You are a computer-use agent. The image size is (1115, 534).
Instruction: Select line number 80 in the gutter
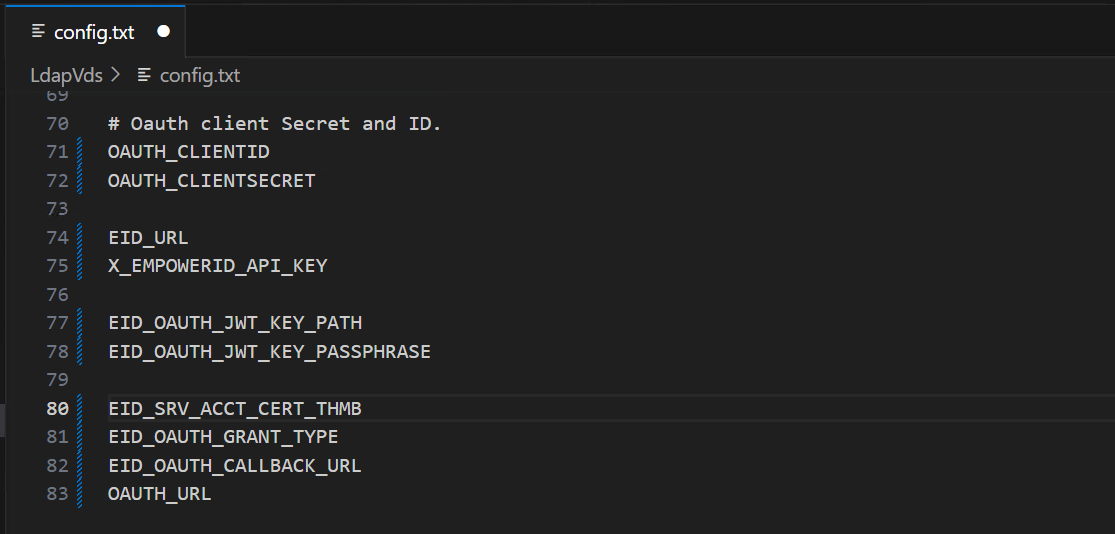pyautogui.click(x=57, y=409)
